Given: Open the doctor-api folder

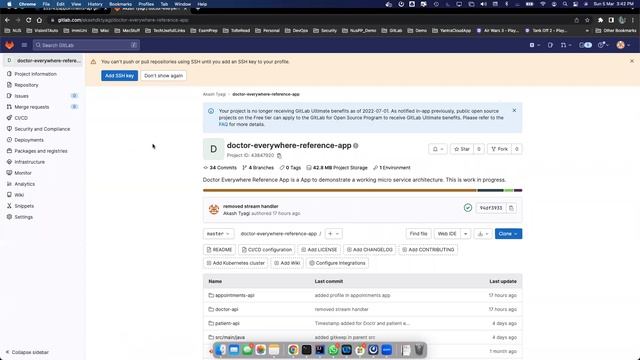Looking at the screenshot, I should tap(227, 309).
